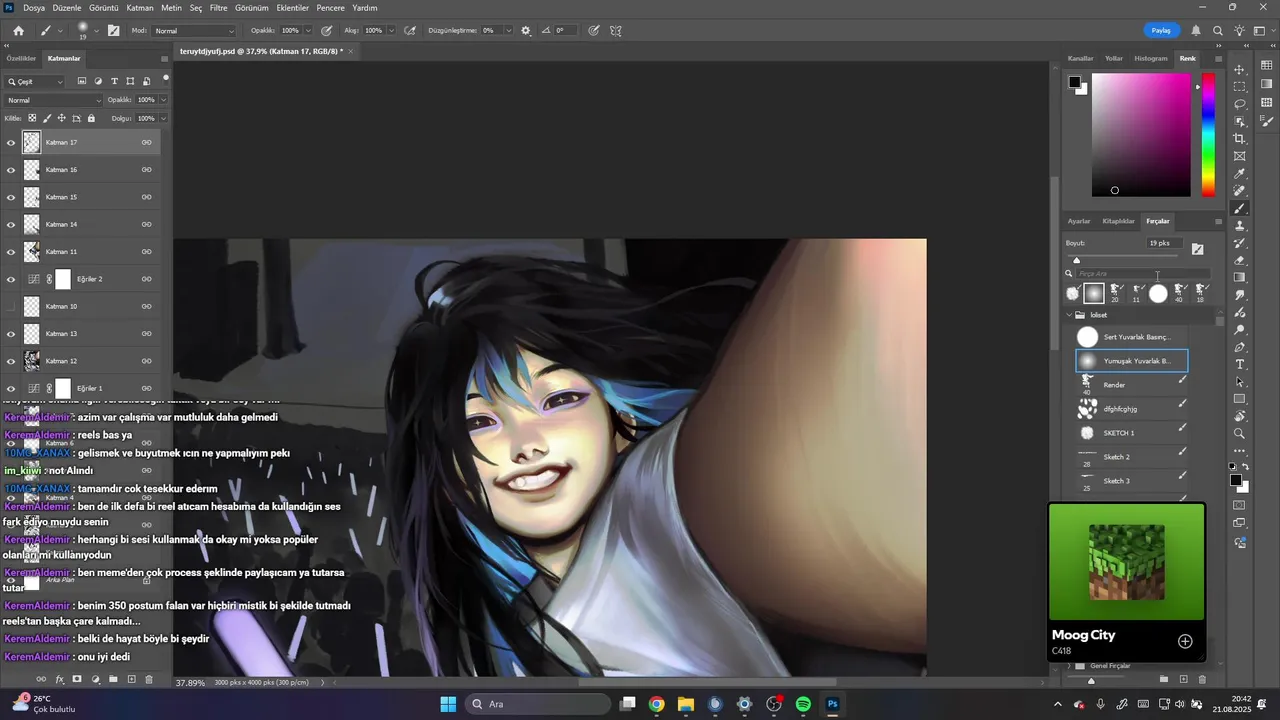Collapse the loliset brush folder
The height and width of the screenshot is (720, 1280).
tap(1068, 315)
